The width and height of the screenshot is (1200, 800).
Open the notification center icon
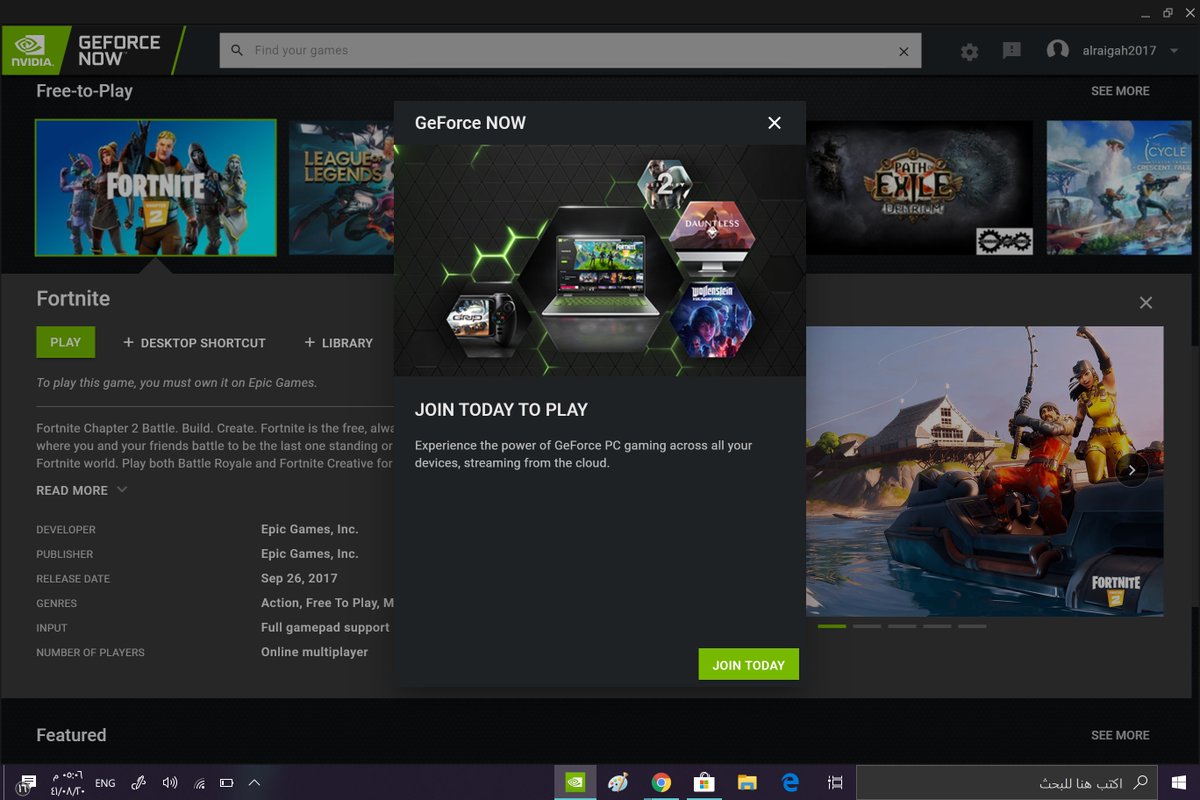coord(25,783)
